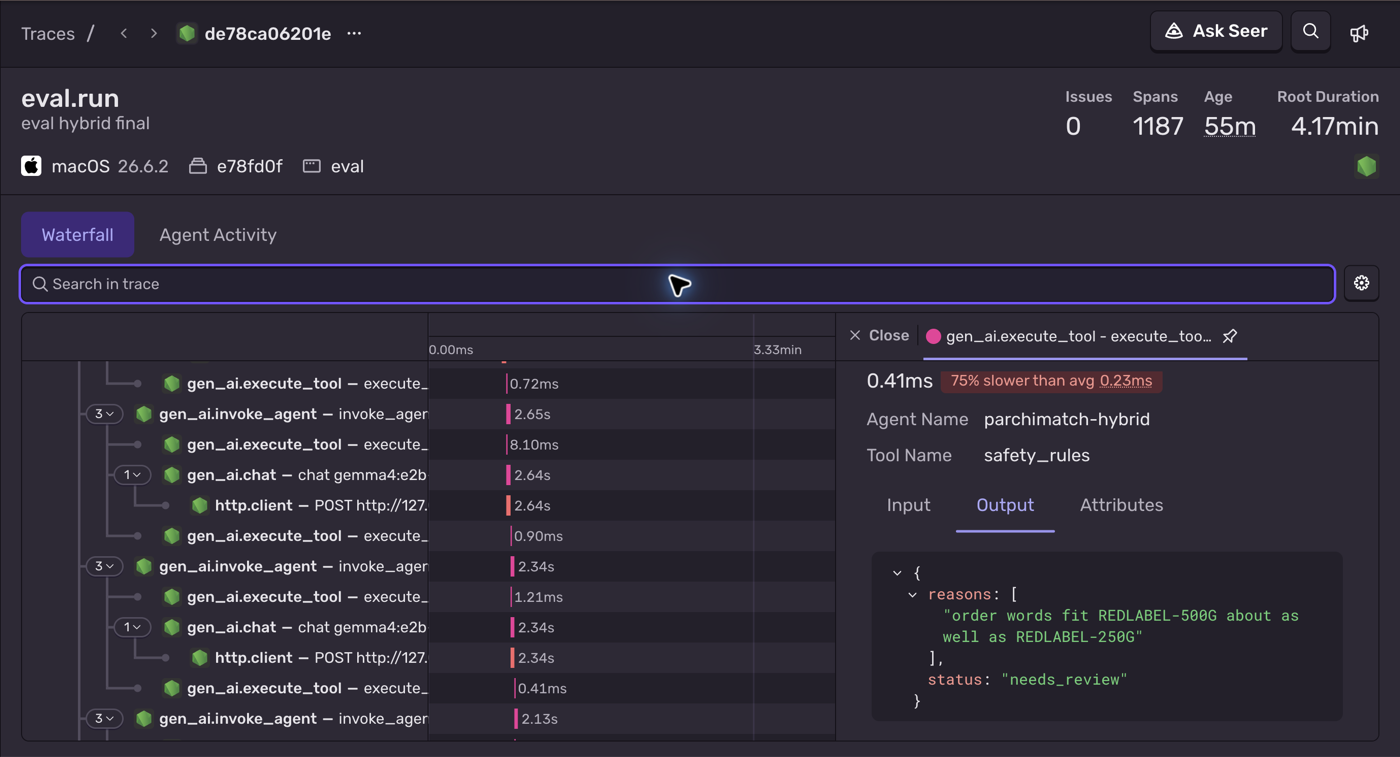Click the parchimatch-hybrid agent name value
This screenshot has width=1400, height=757.
point(1067,419)
